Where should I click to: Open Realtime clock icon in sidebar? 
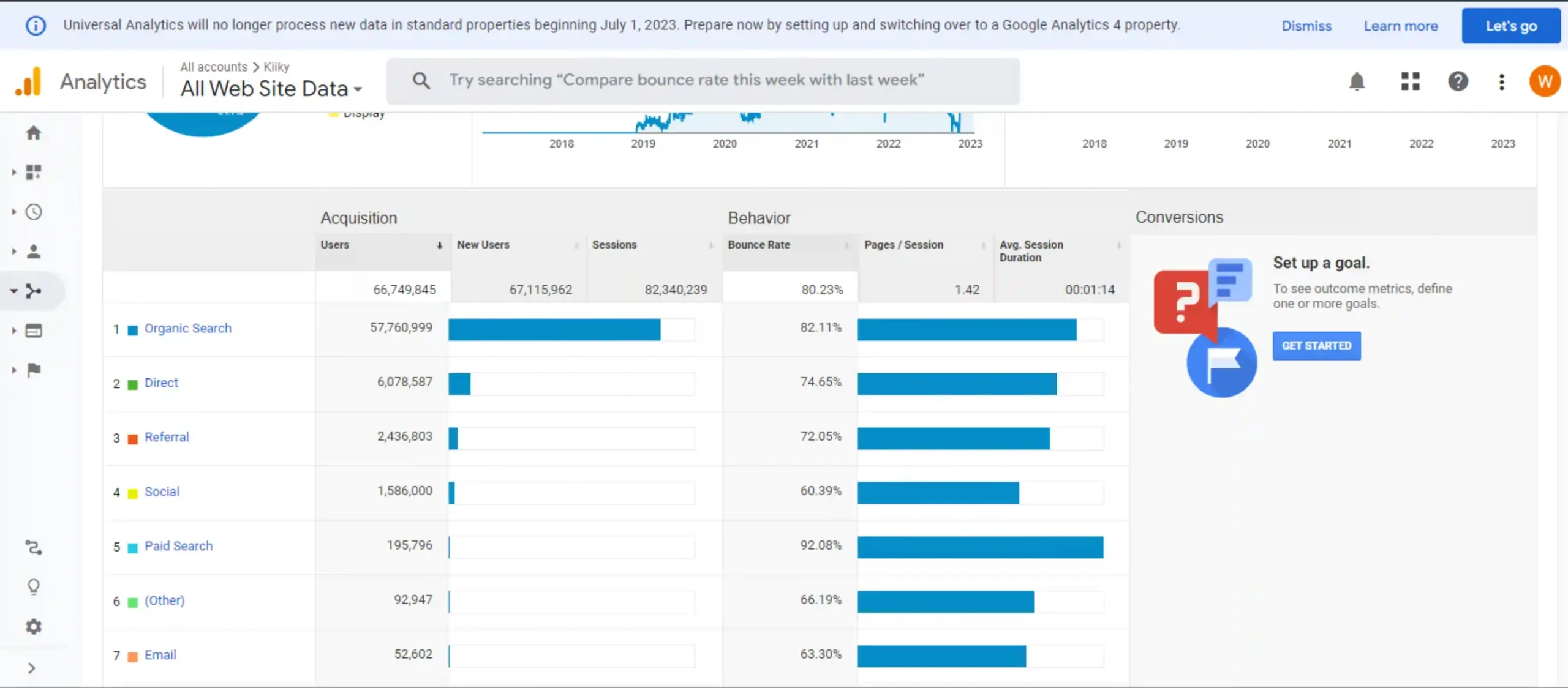pos(34,212)
